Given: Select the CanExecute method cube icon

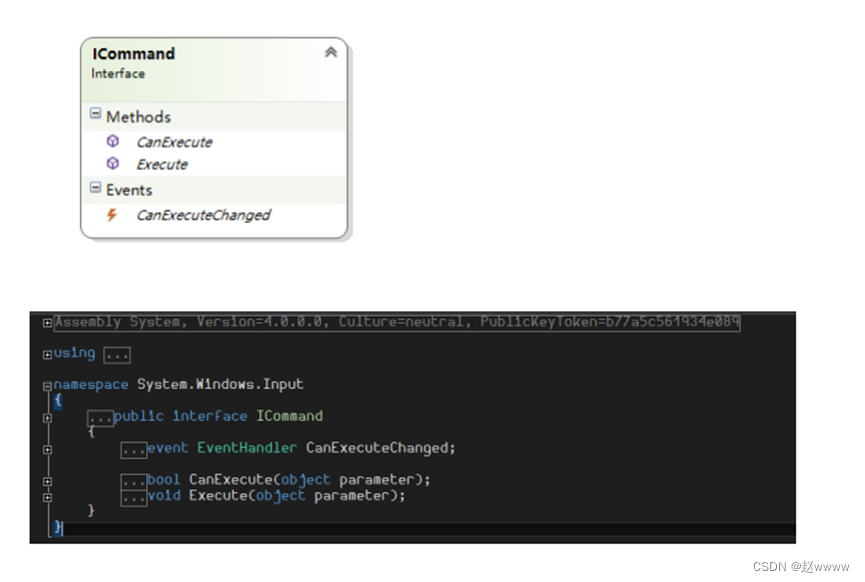Looking at the screenshot, I should coord(113,141).
